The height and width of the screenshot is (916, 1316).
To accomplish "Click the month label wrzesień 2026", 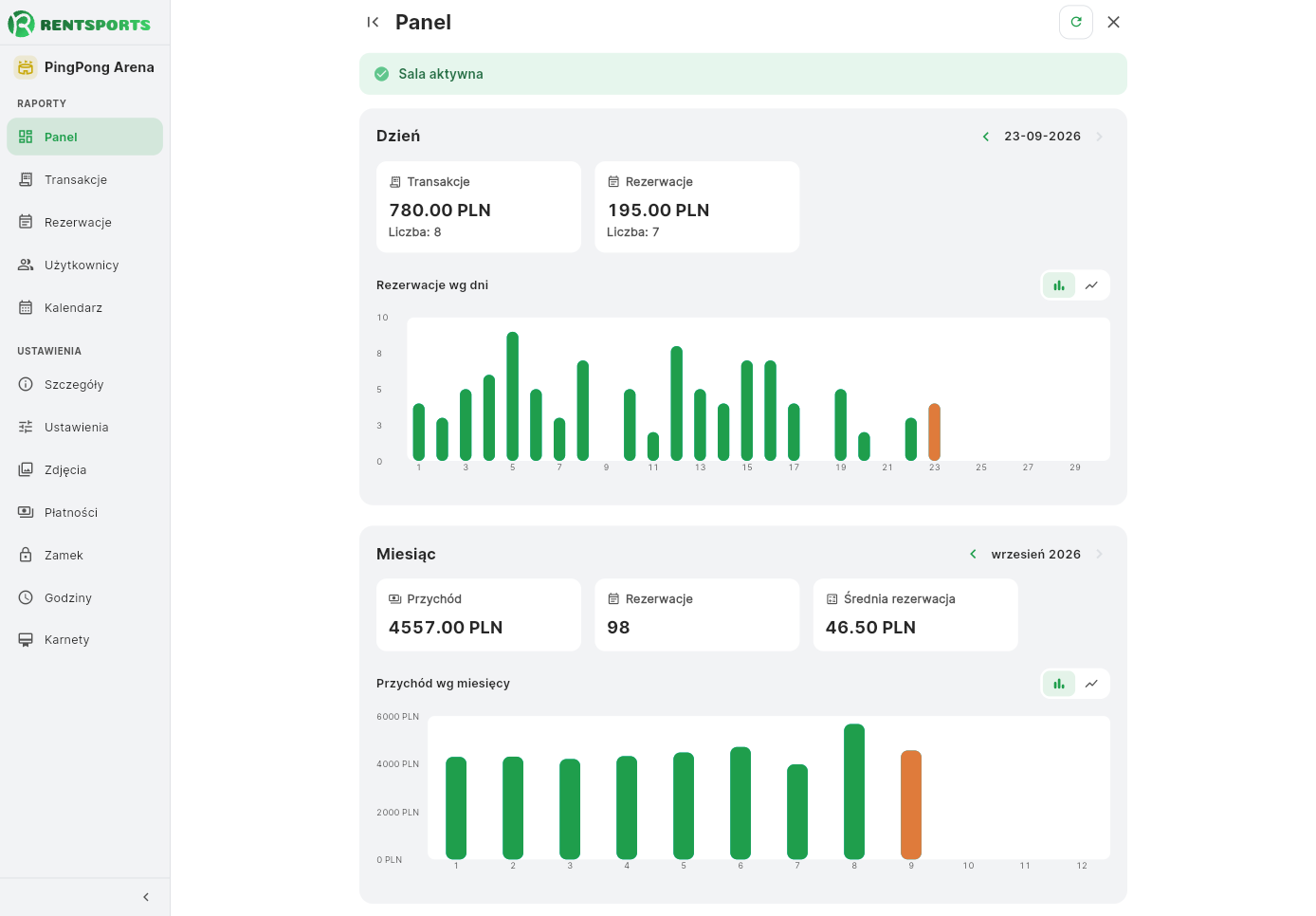I will [1036, 554].
